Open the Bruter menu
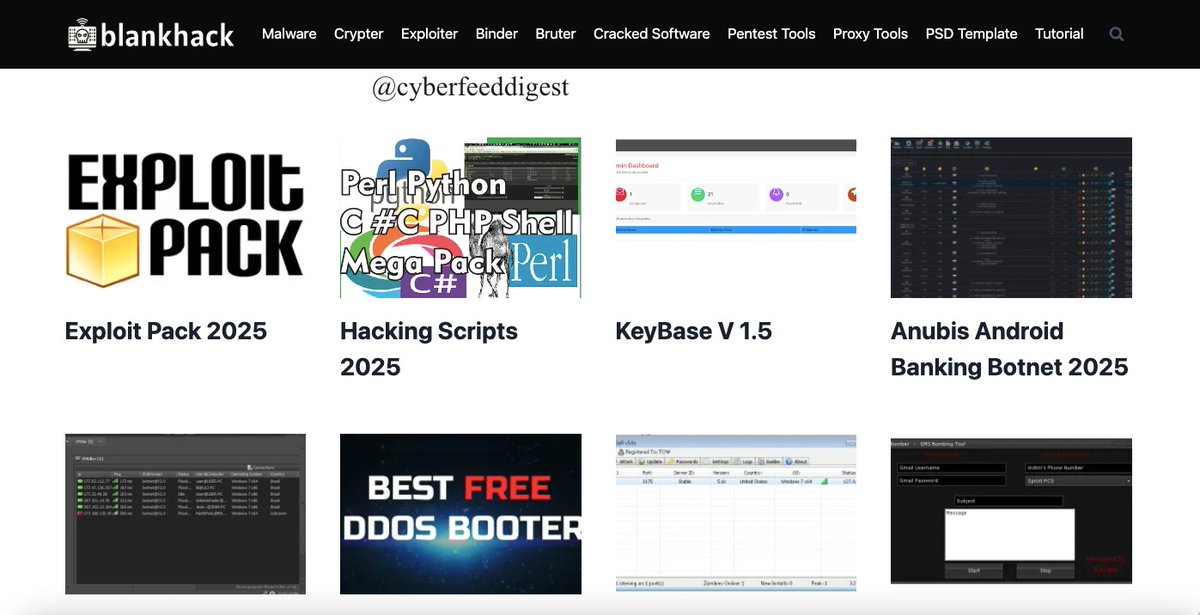The height and width of the screenshot is (615, 1200). click(x=556, y=34)
